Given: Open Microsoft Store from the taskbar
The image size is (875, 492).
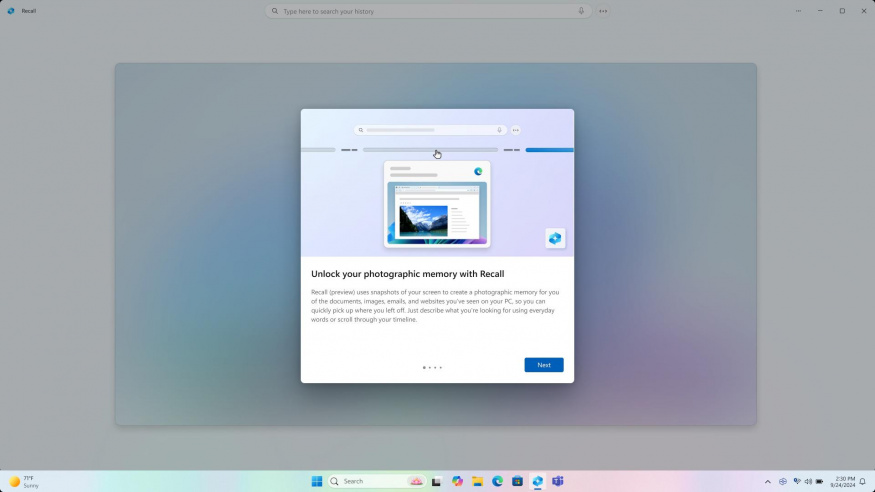Looking at the screenshot, I should (517, 481).
